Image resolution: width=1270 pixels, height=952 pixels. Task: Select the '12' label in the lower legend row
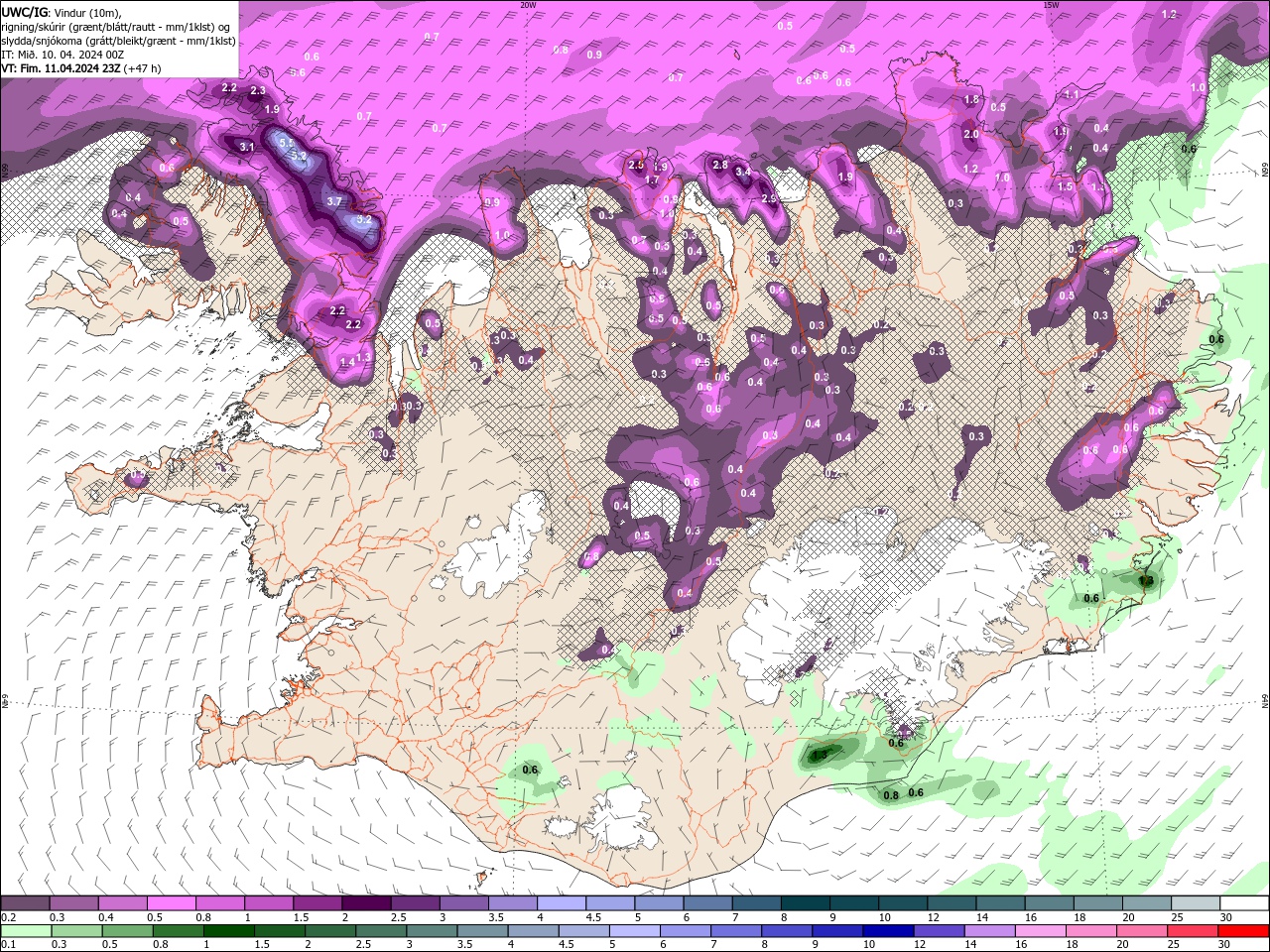[920, 944]
